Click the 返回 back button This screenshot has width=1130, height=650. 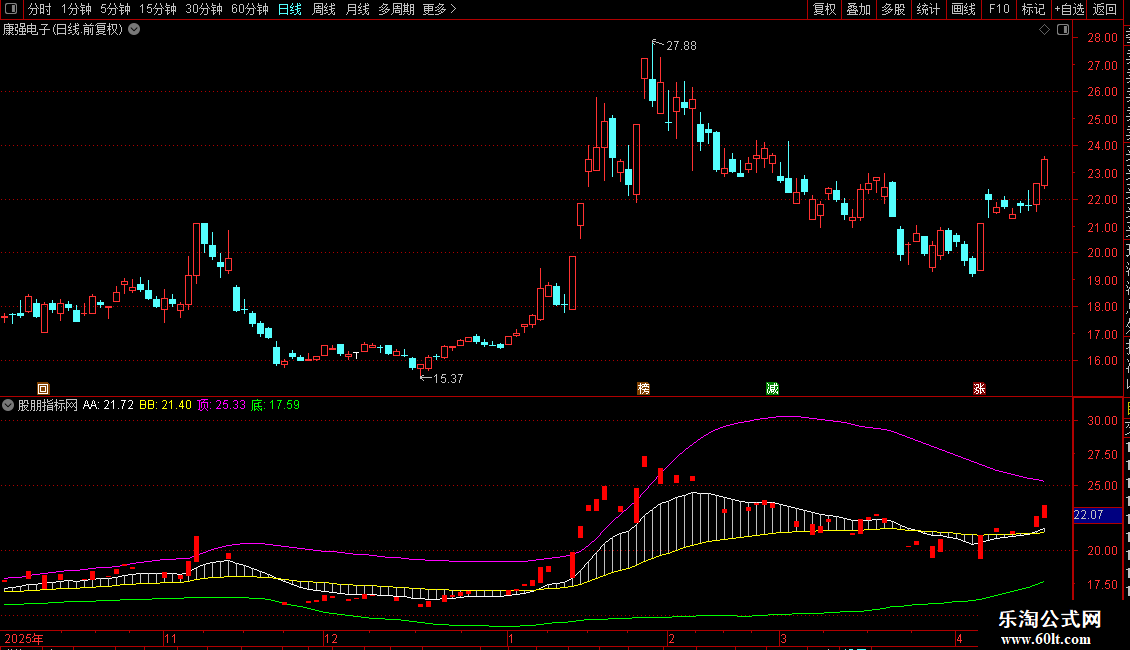click(1104, 9)
